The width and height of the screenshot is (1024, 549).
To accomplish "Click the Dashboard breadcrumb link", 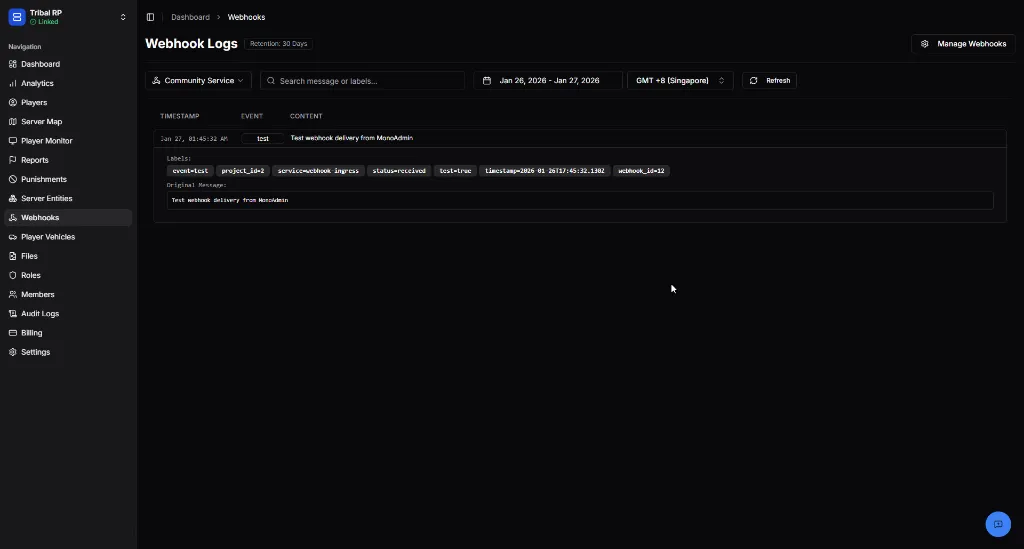I will click(190, 17).
